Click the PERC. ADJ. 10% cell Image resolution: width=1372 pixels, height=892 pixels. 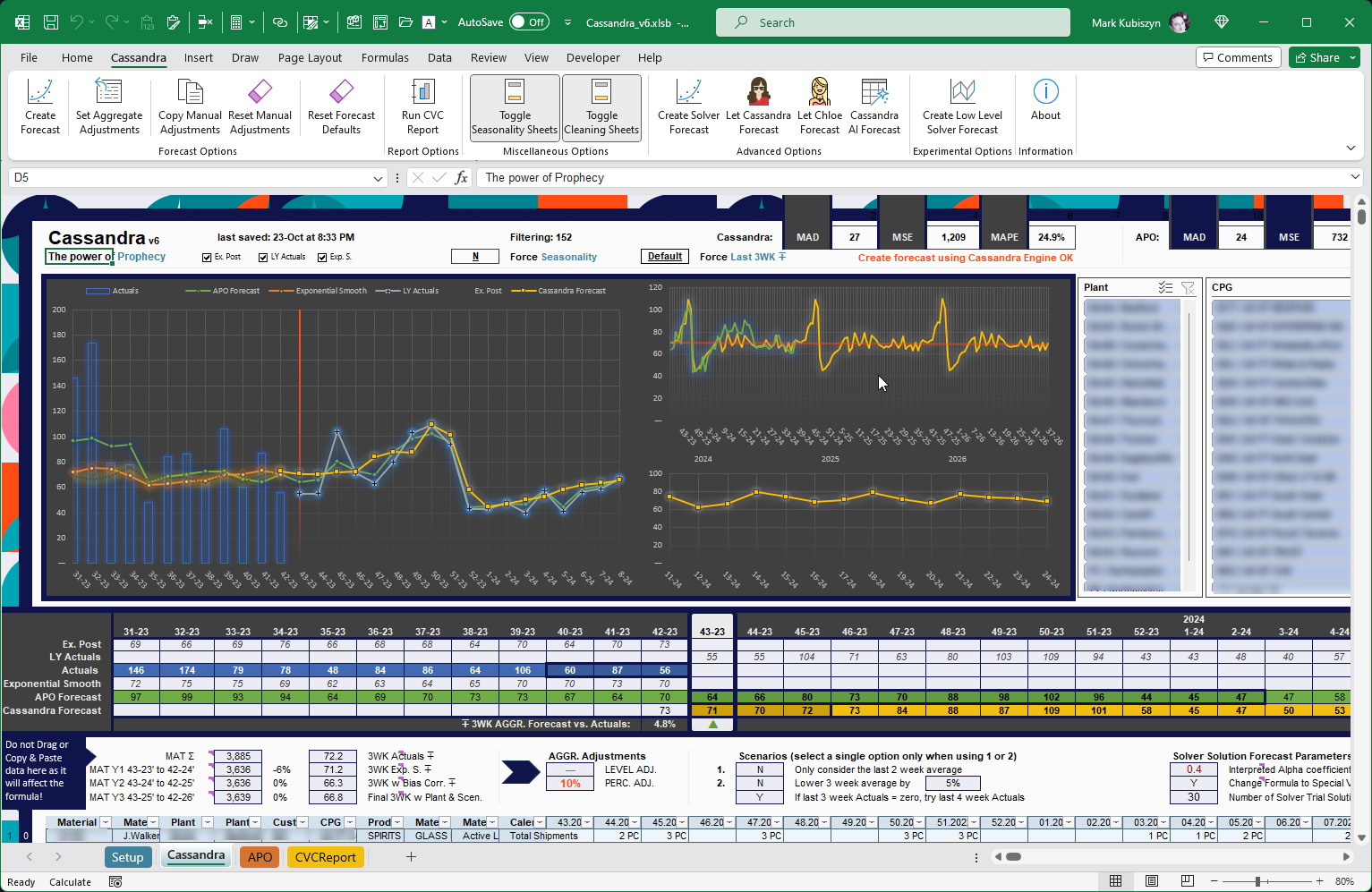(x=570, y=783)
